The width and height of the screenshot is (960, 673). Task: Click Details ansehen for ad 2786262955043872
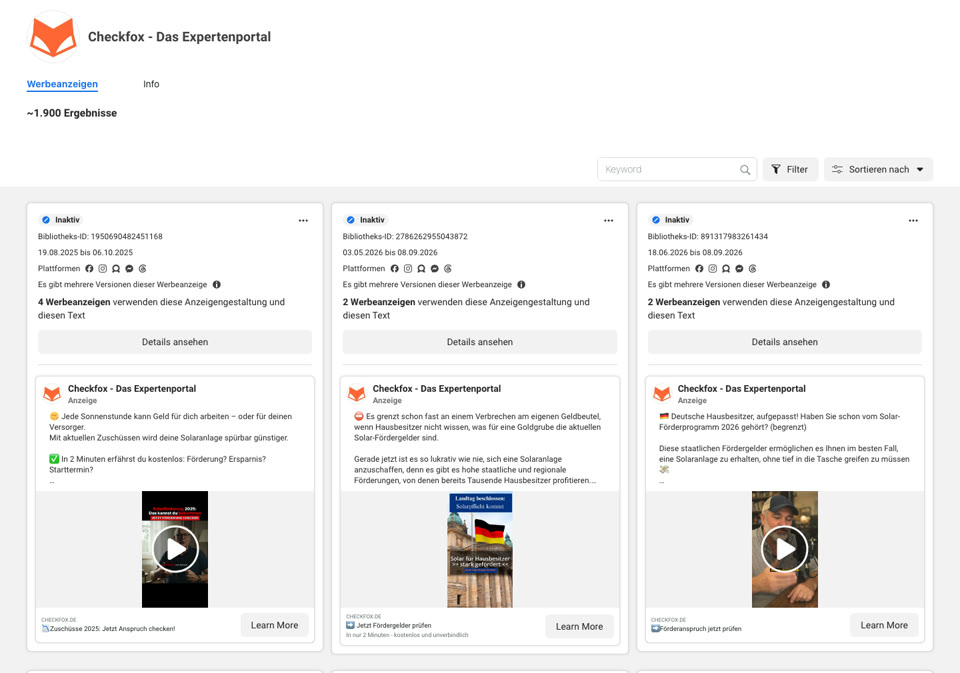[x=479, y=342]
